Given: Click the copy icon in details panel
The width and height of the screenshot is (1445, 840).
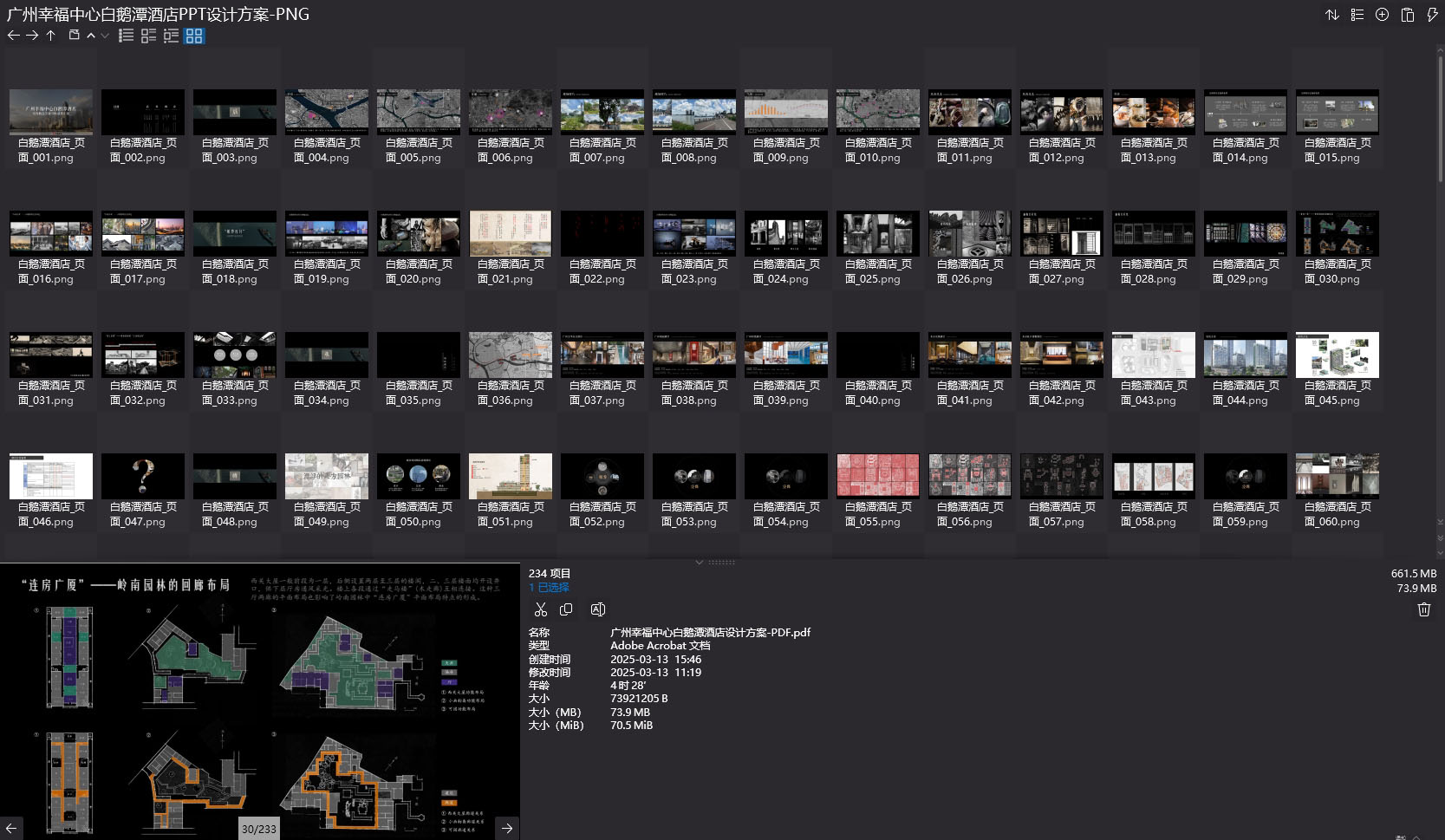Looking at the screenshot, I should point(567,609).
